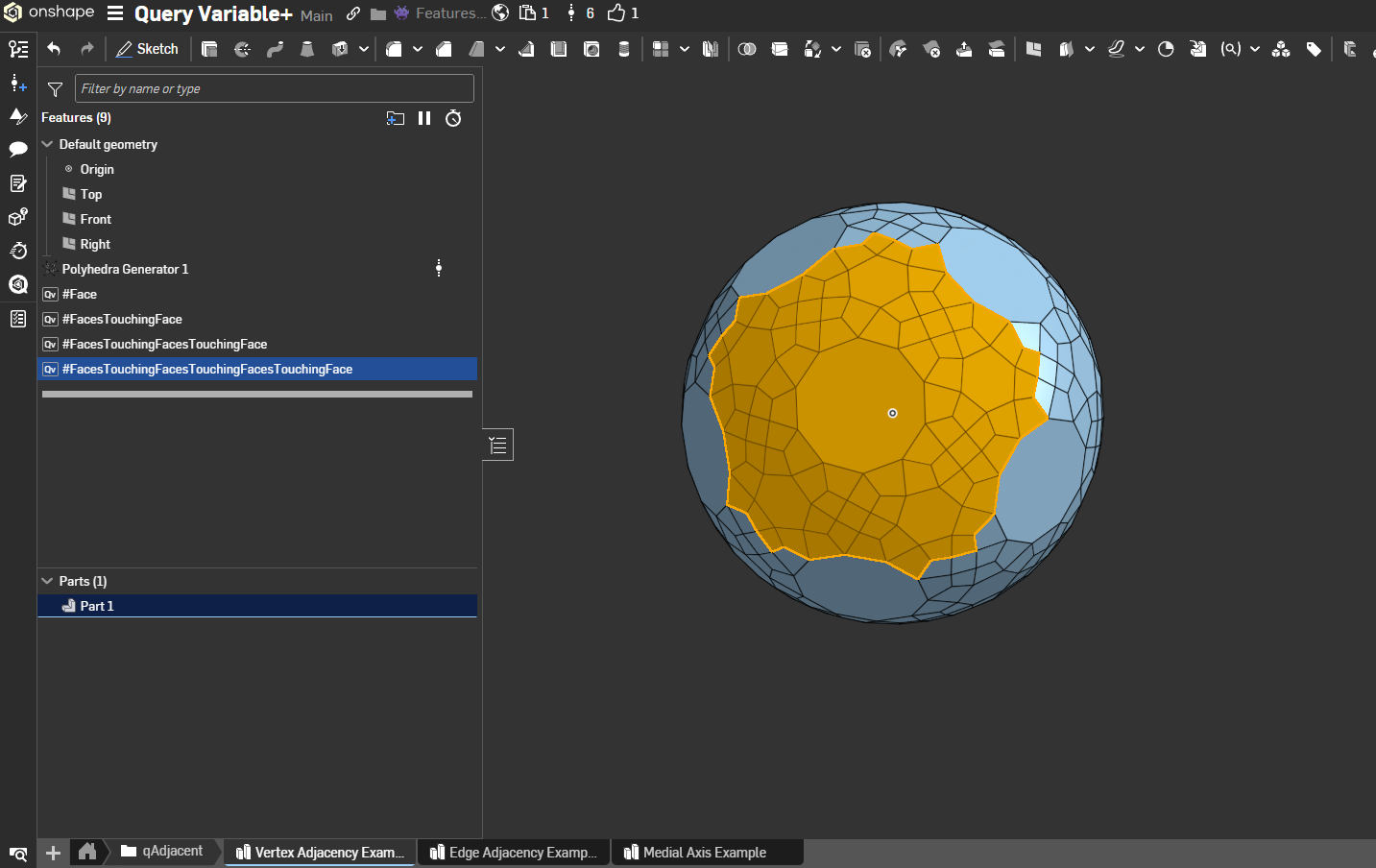Collapse the Parts (1) section
Image resolution: width=1376 pixels, height=868 pixels.
pos(47,581)
